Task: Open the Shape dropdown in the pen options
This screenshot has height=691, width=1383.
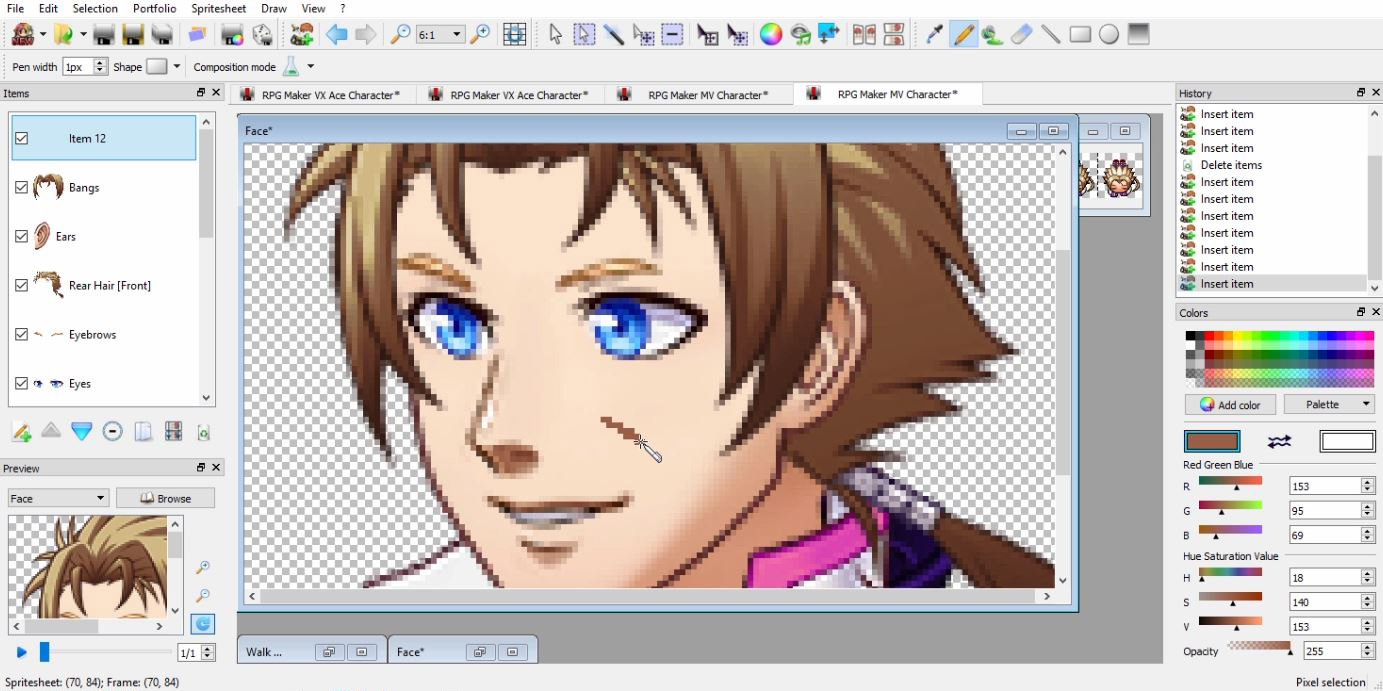Action: coord(176,64)
